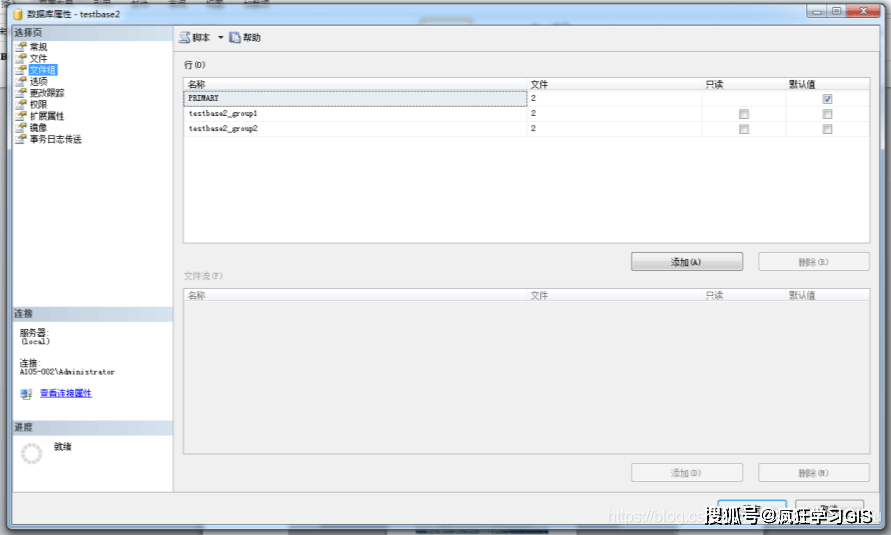Click the filestream 删除(M) button
The height and width of the screenshot is (535, 891).
point(814,473)
